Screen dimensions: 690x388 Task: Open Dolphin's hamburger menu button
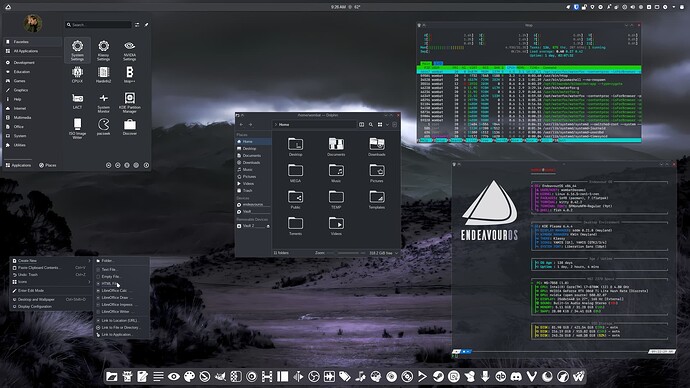coord(394,124)
